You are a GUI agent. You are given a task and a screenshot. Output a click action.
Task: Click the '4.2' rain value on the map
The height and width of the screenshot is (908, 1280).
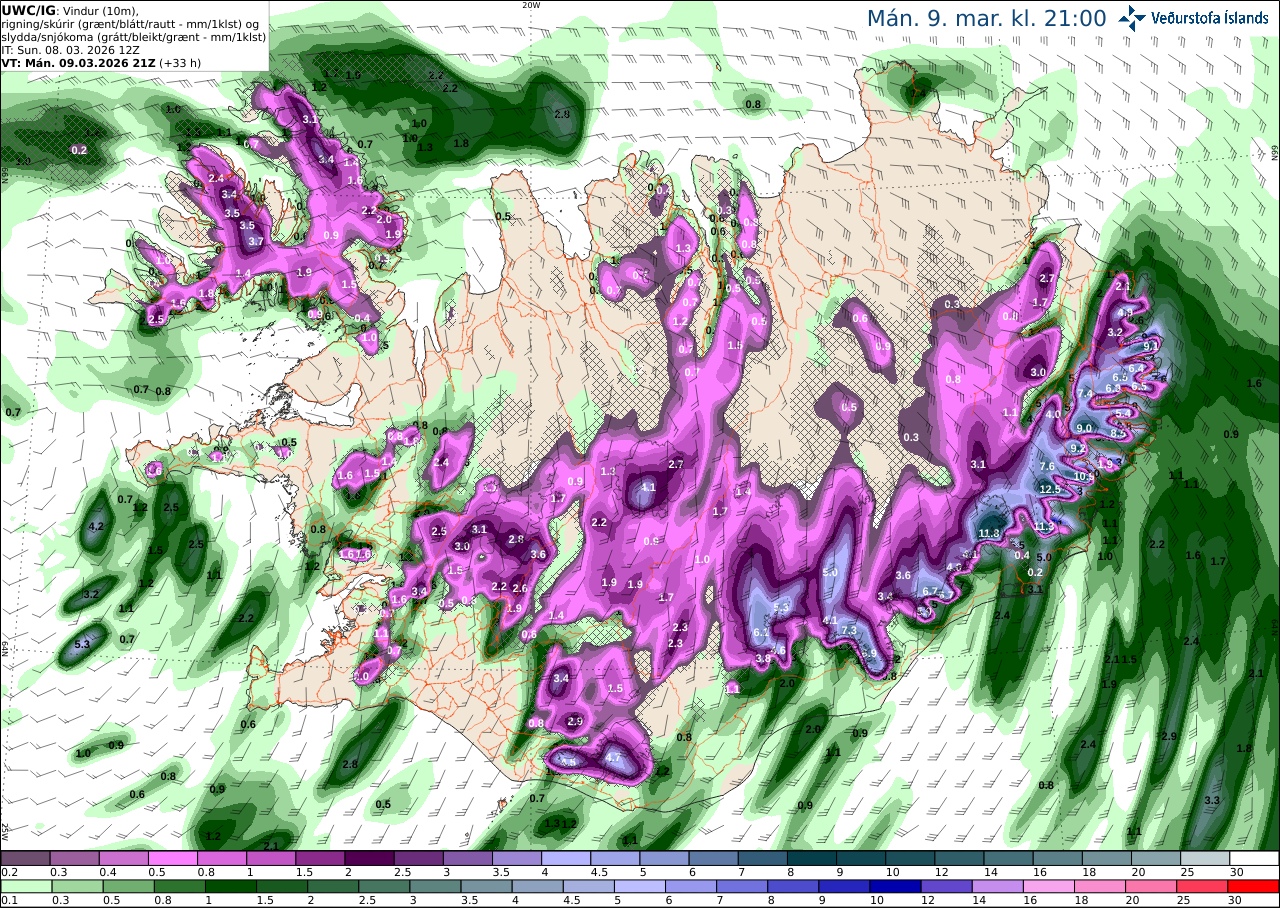(x=97, y=526)
